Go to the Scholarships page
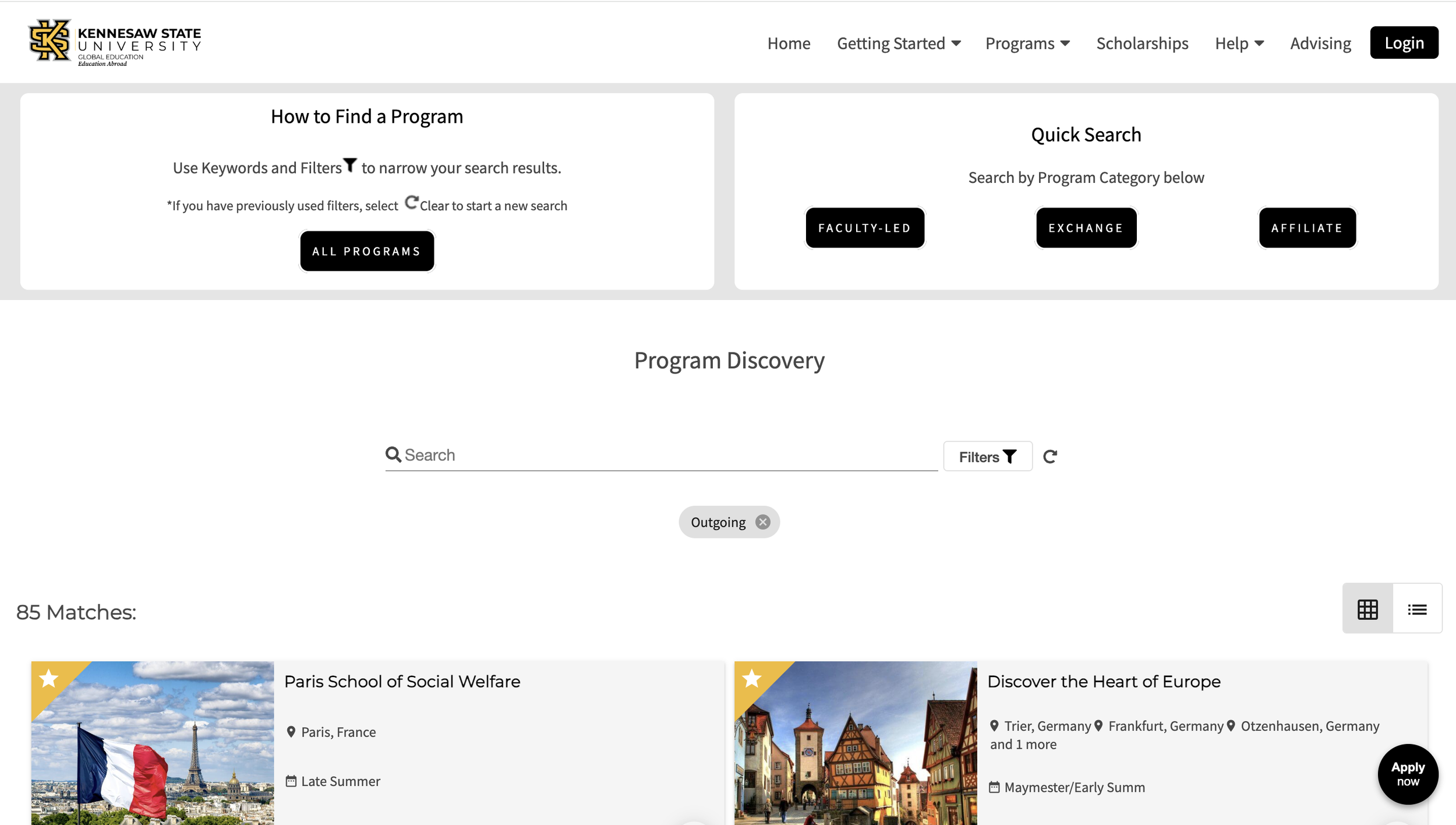 coord(1142,43)
